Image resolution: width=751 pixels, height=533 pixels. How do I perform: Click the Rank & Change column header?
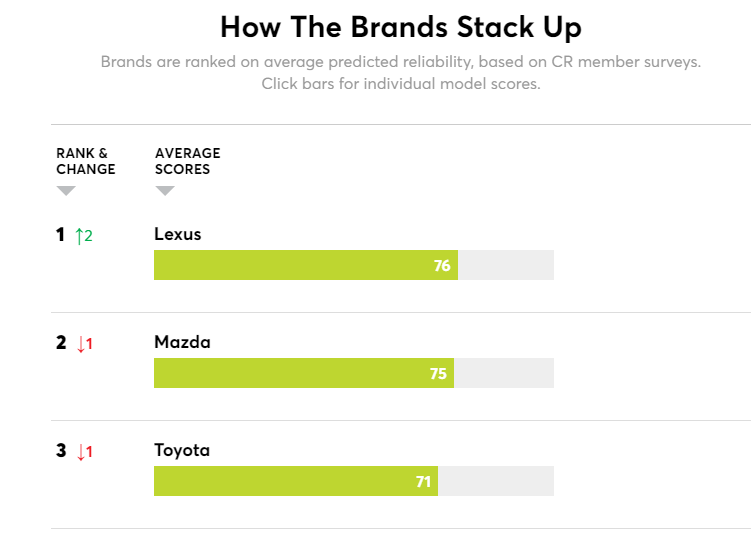coord(86,161)
